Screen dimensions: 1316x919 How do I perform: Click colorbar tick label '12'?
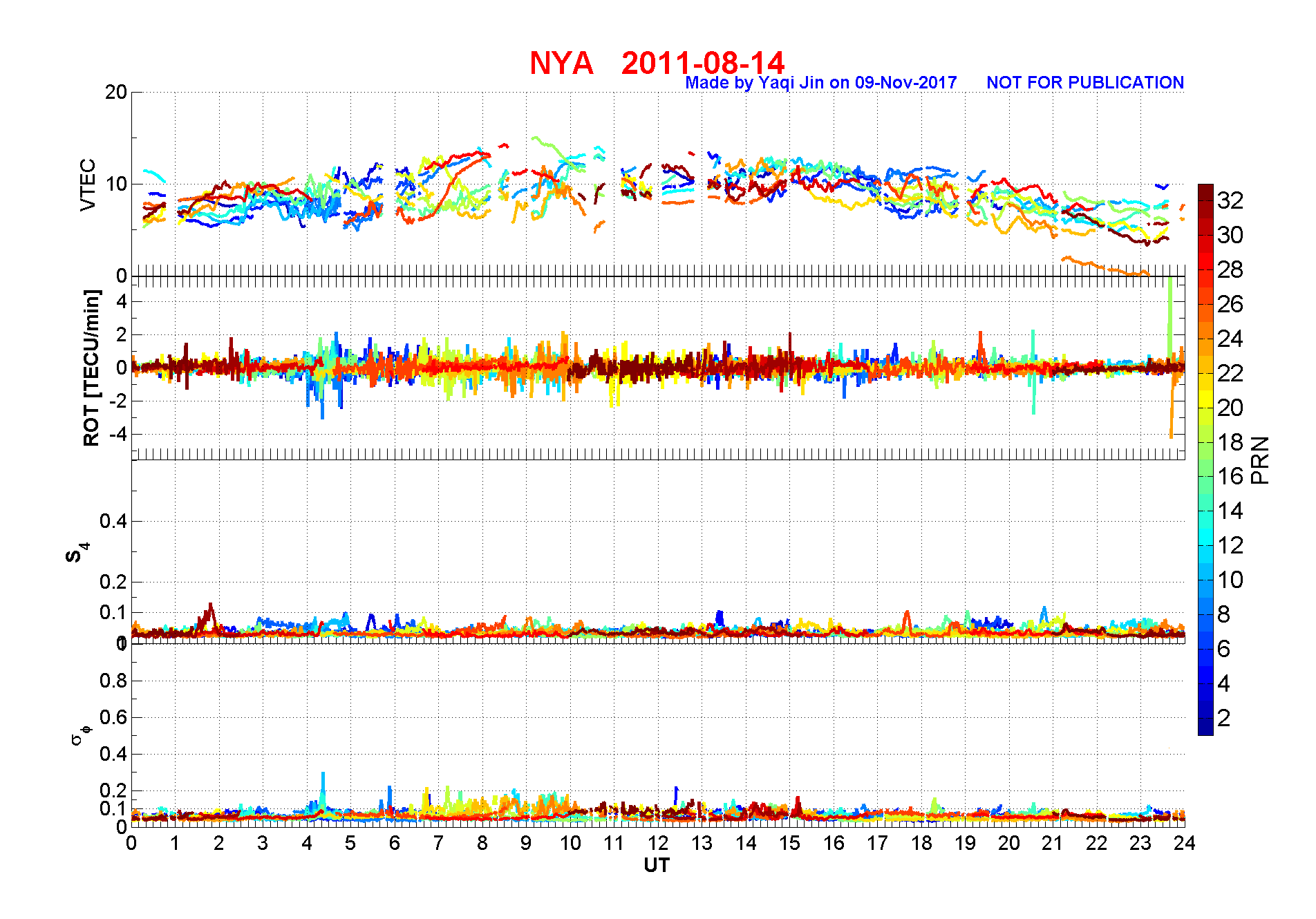tap(1230, 545)
